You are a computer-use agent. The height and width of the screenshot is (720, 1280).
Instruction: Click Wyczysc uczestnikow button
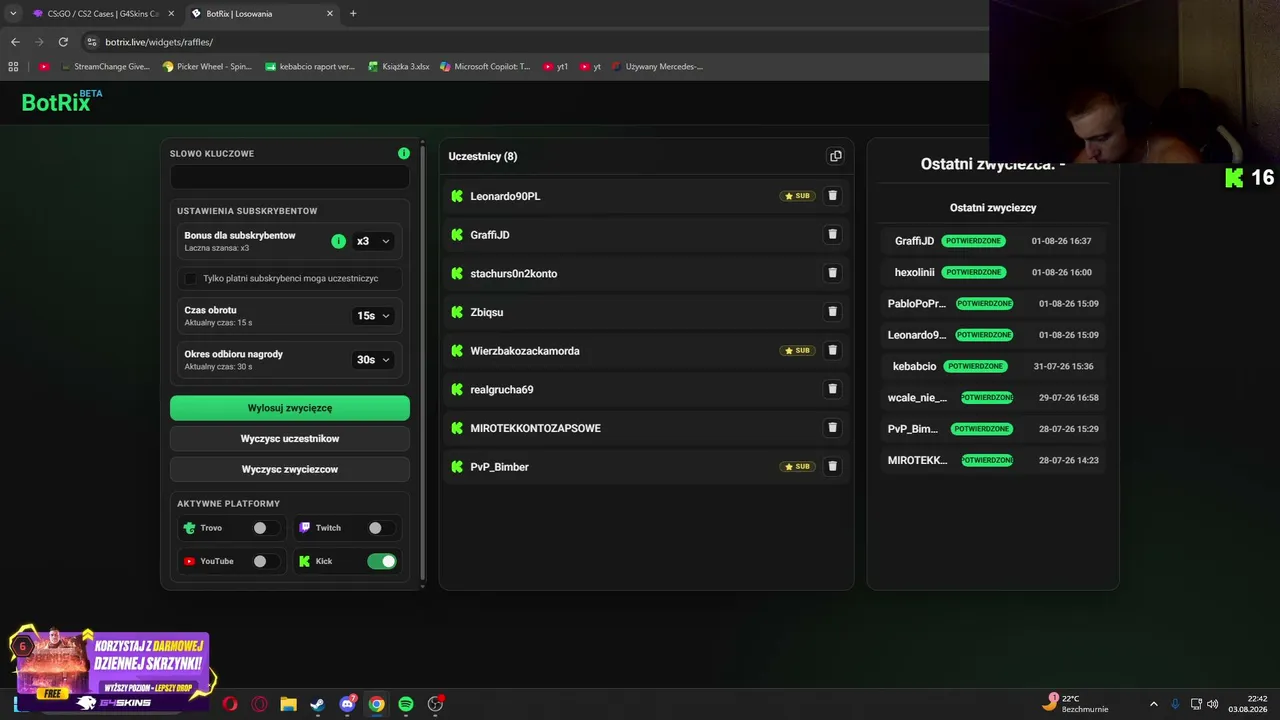290,439
